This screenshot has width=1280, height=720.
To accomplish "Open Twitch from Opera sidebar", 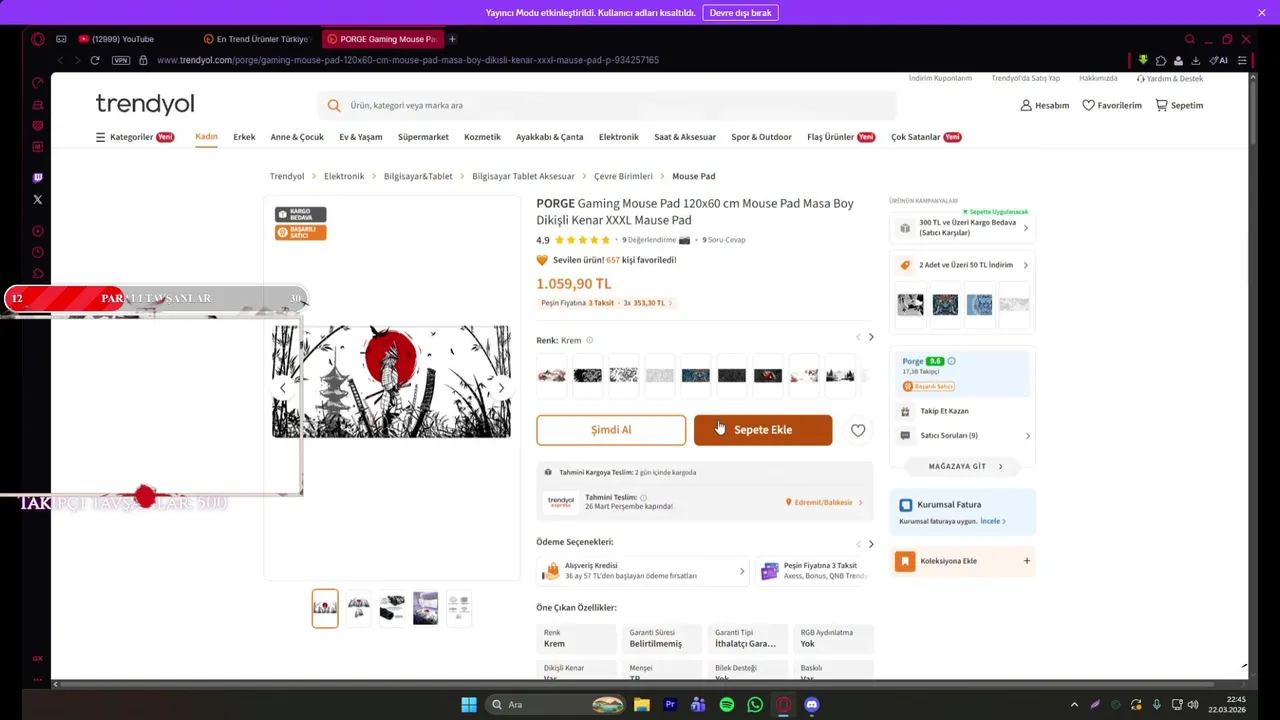I will tap(38, 178).
